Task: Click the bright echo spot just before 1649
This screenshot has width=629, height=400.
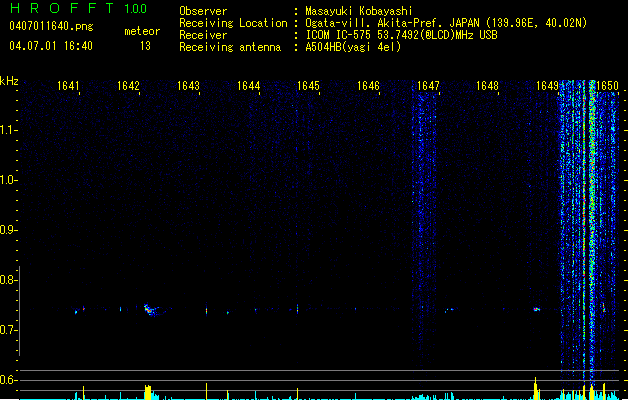Action: [x=536, y=309]
